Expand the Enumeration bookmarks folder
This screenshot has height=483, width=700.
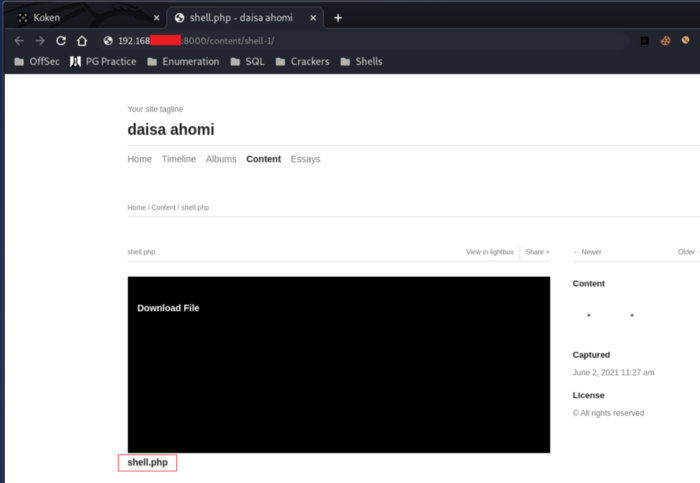(182, 61)
